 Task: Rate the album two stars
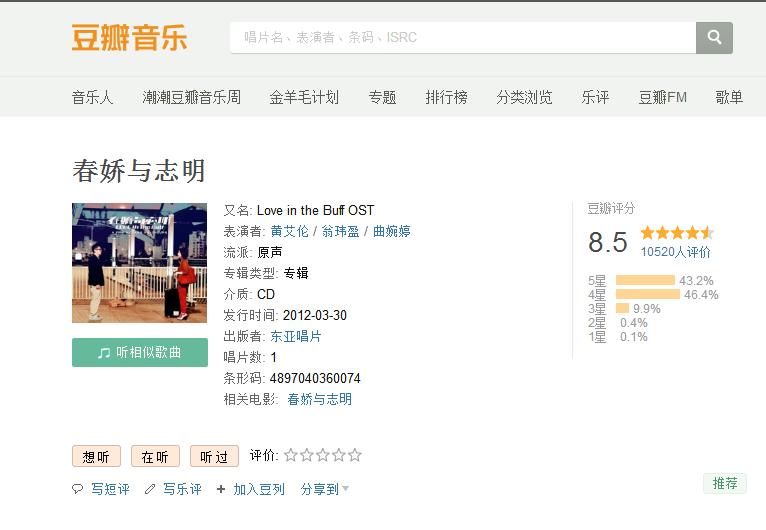click(x=307, y=455)
